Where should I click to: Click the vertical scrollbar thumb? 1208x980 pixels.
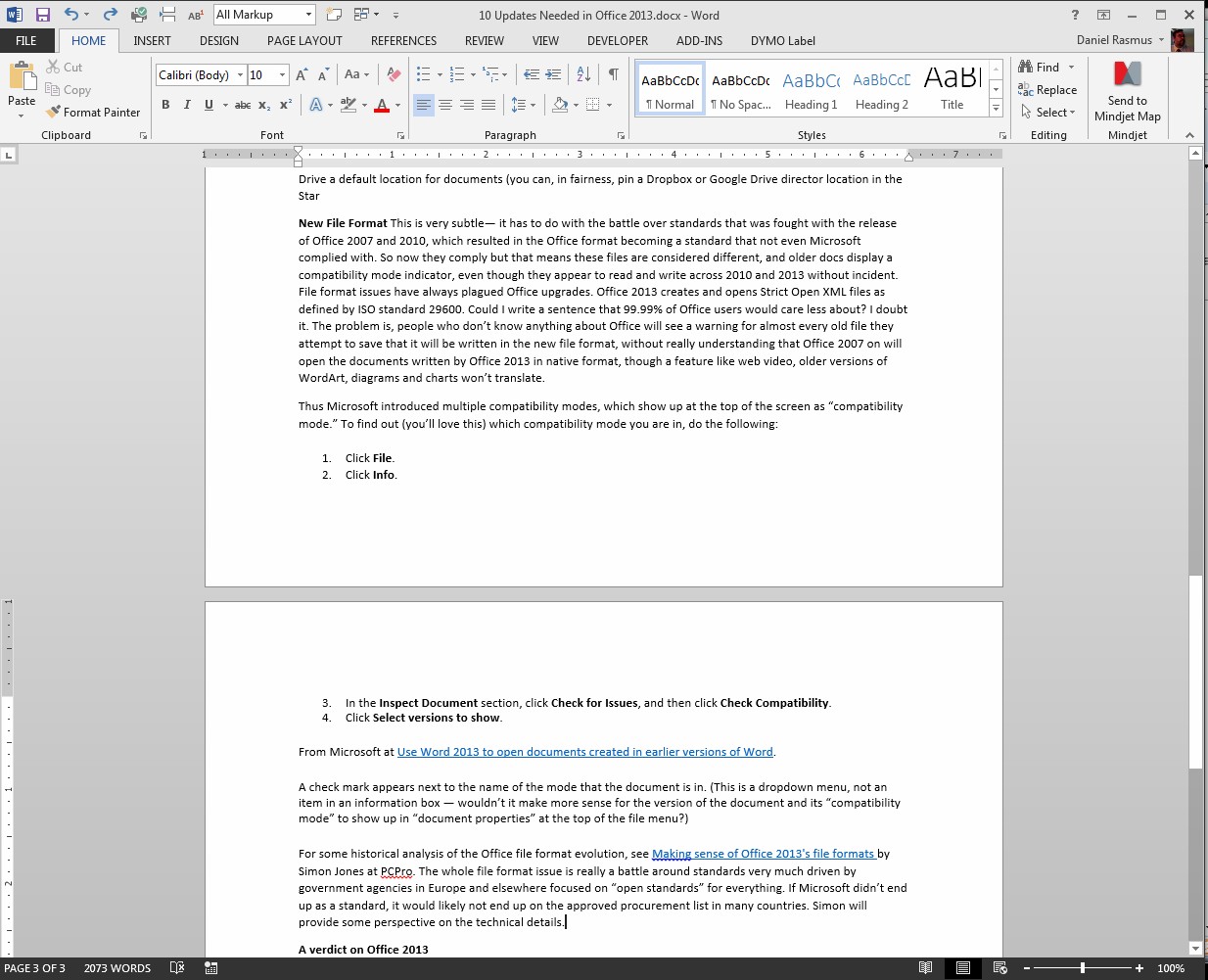(1195, 673)
